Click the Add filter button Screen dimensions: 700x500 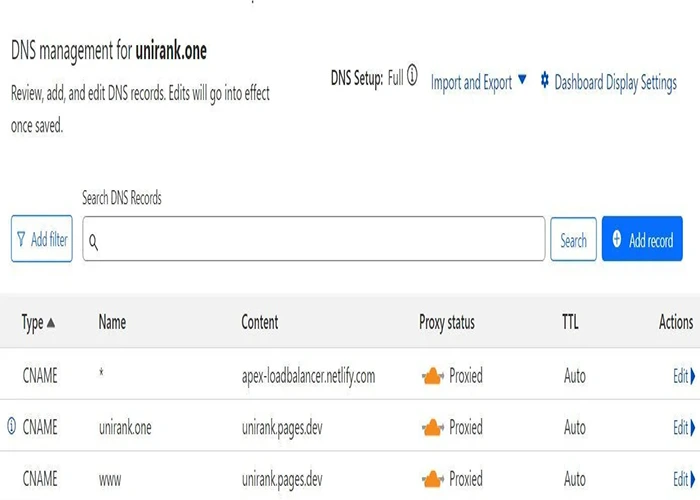(42, 239)
